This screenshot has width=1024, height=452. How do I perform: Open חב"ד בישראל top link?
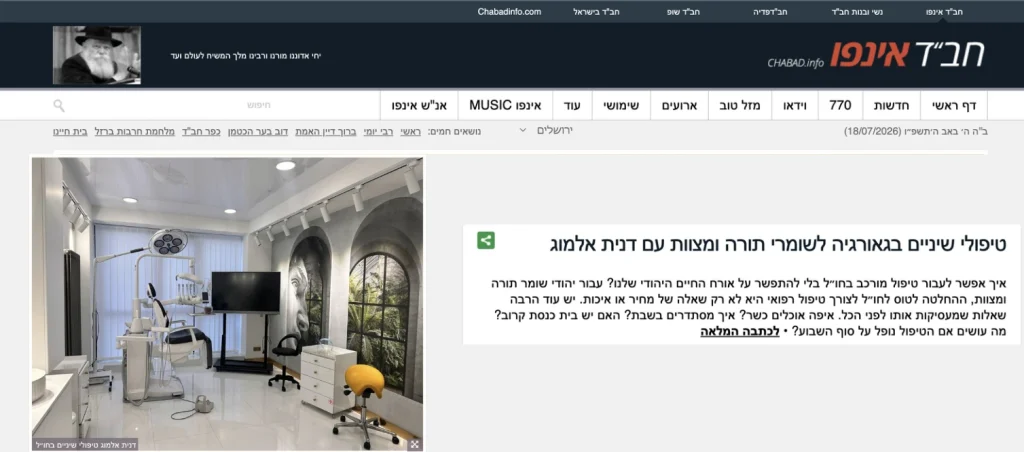[596, 12]
